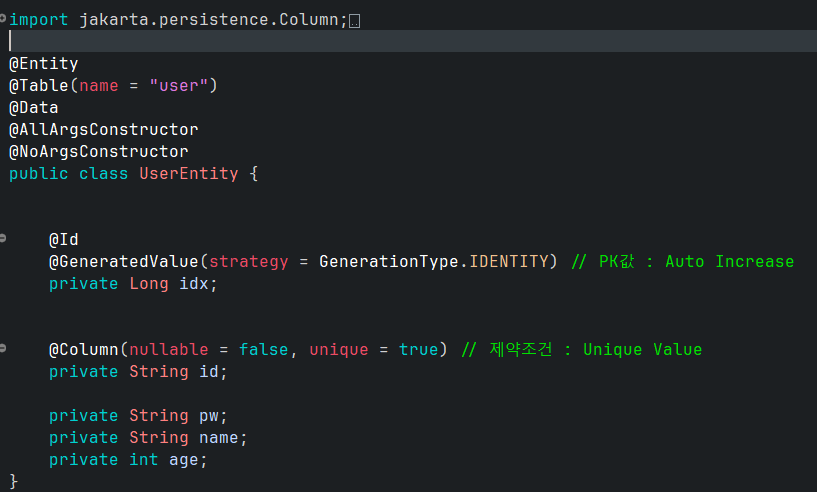The width and height of the screenshot is (817, 492).
Task: Collapse the fold marker beside @Id
Action: [3, 238]
